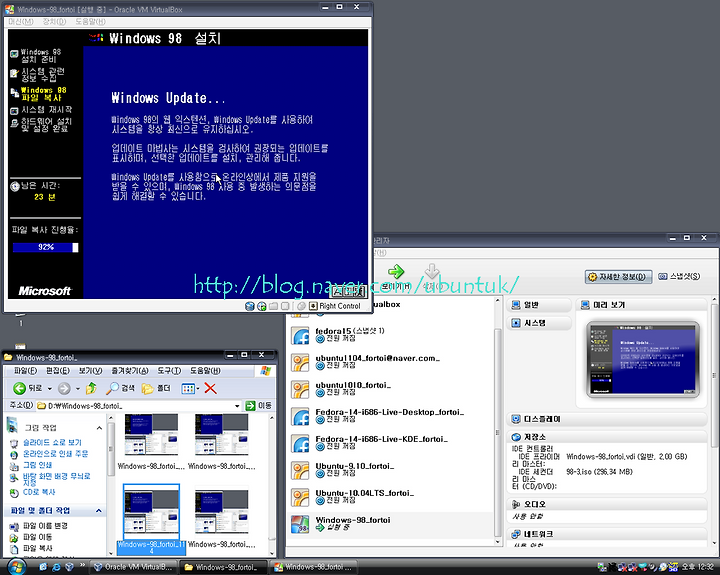
Task: Click the 온라인으로 인쇄 주문 link
Action: pos(56,454)
